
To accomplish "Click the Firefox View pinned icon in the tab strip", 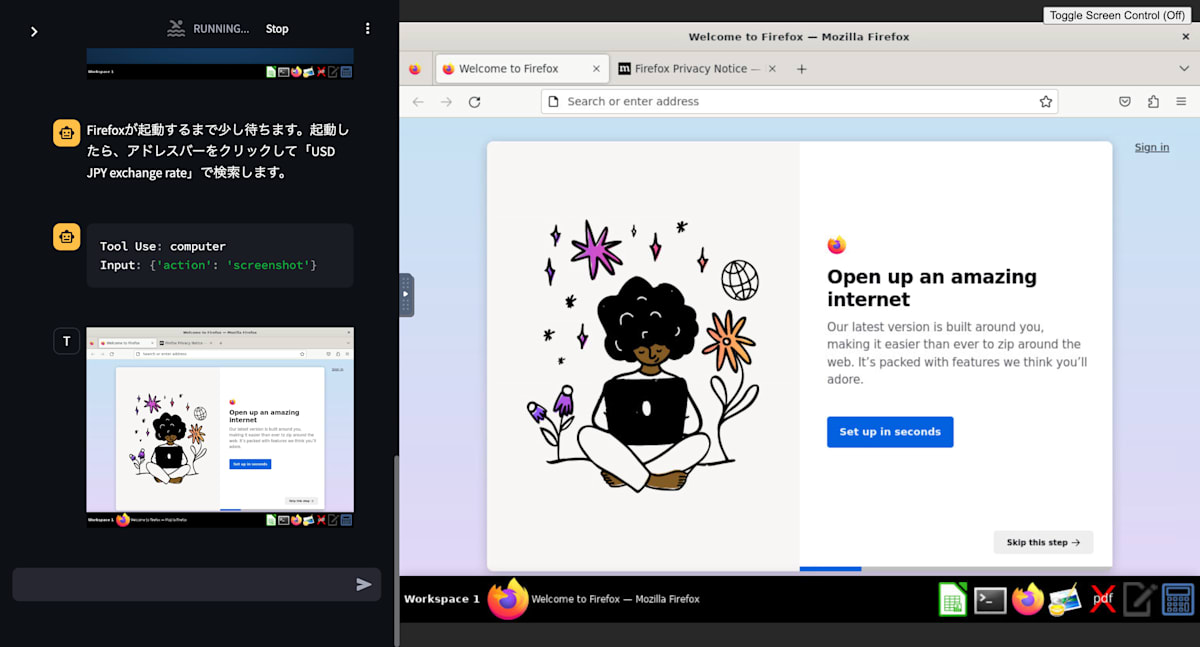I will point(415,69).
